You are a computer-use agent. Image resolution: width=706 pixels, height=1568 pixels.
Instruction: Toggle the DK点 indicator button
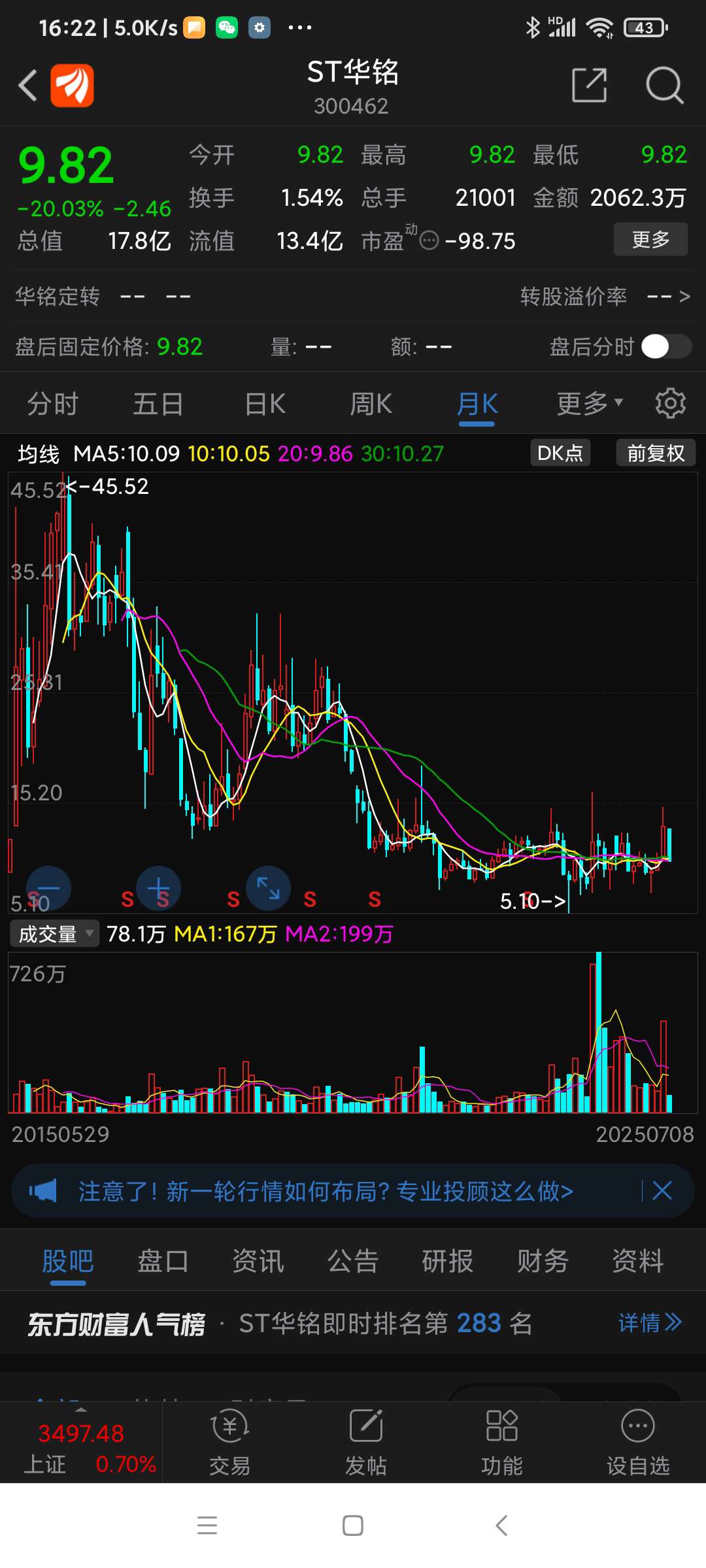(x=560, y=453)
